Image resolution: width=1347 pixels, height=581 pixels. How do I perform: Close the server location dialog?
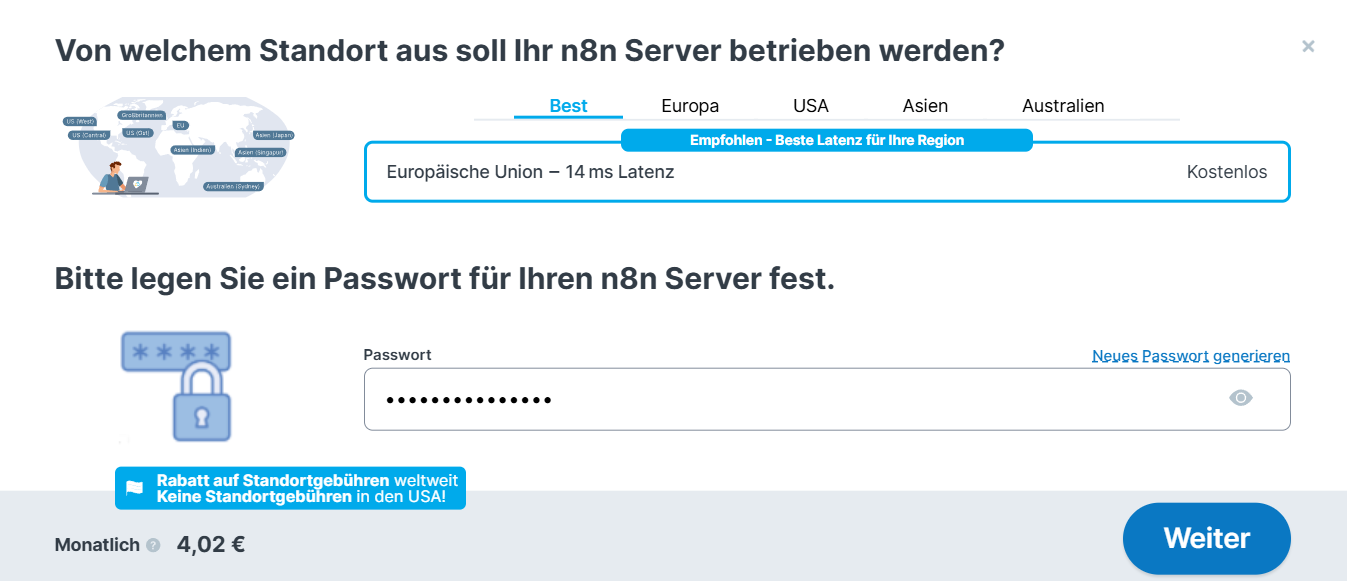tap(1308, 46)
